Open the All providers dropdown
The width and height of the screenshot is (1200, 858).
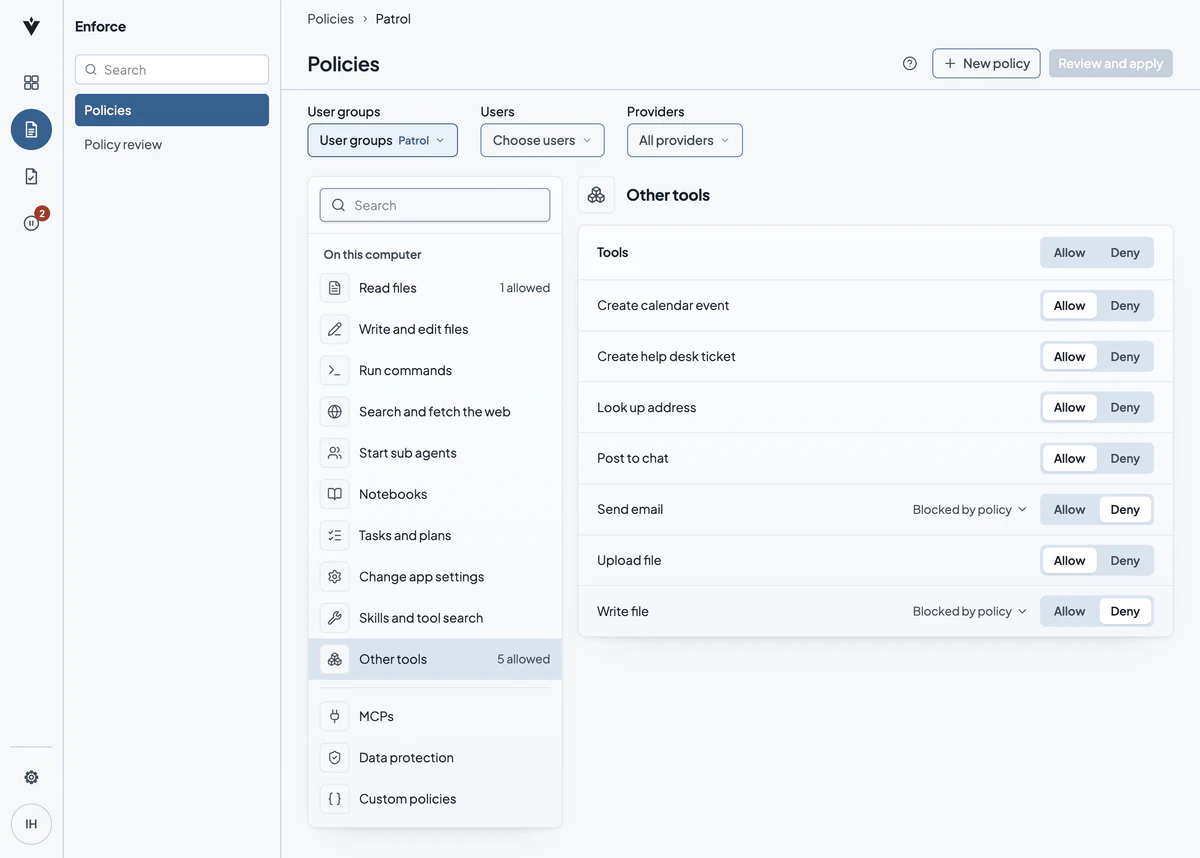(x=685, y=140)
